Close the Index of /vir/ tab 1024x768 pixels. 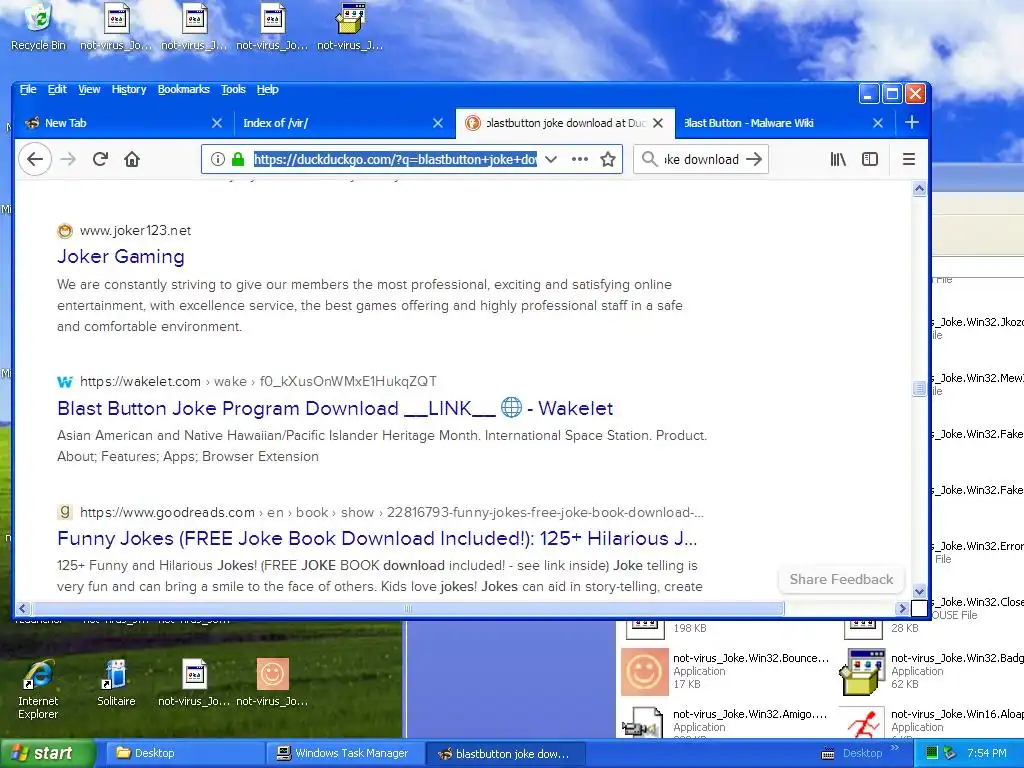pos(438,123)
